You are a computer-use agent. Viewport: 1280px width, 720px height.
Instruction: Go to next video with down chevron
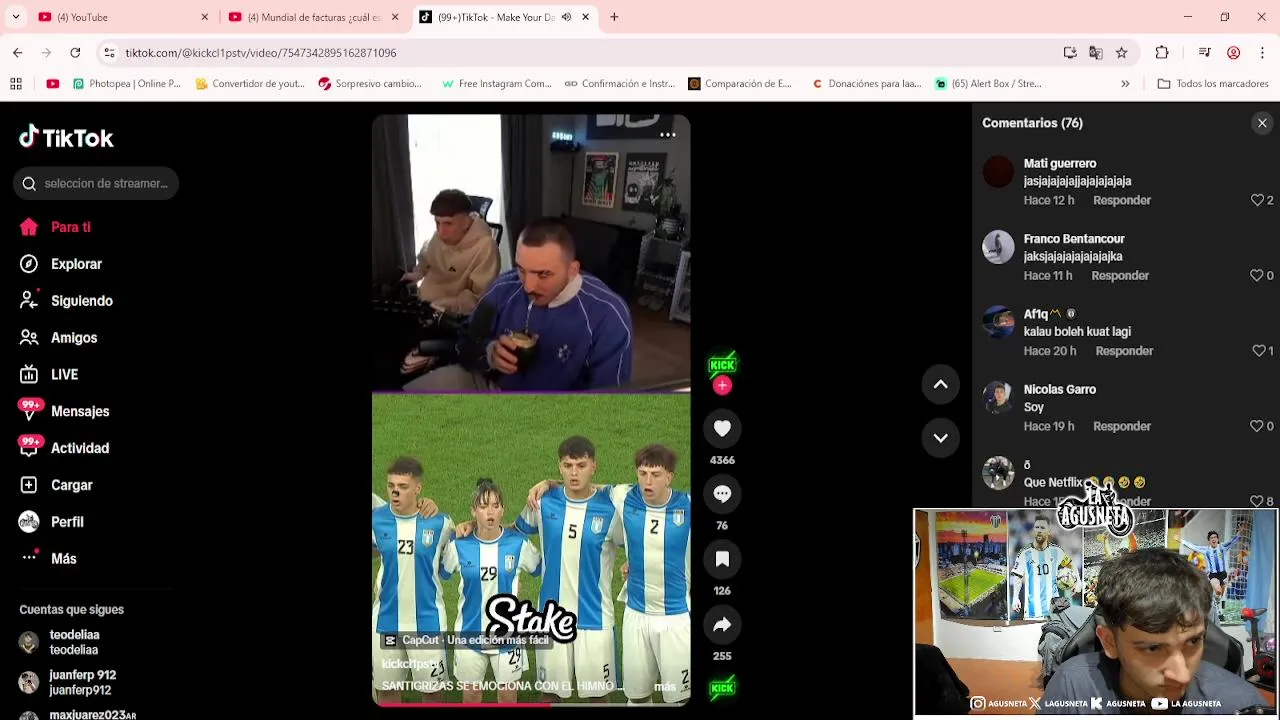coord(940,437)
